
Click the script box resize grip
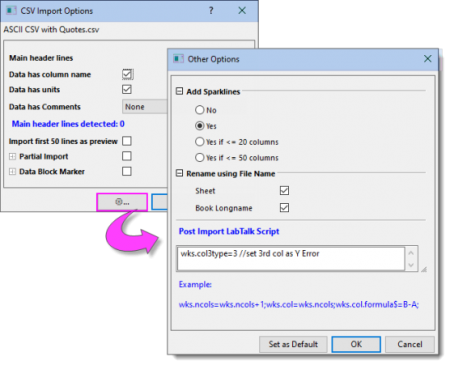click(424, 269)
